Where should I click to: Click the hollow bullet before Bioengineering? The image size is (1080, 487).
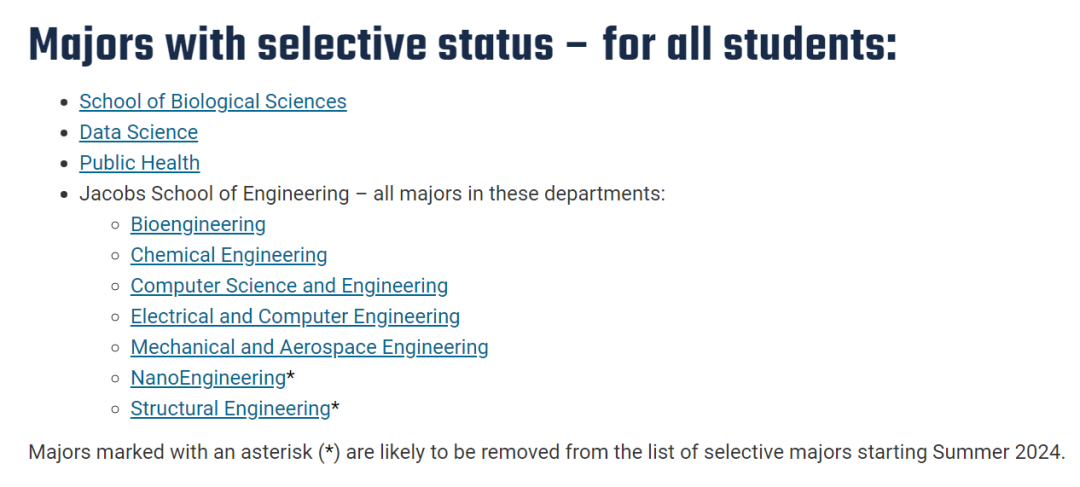[x=116, y=225]
